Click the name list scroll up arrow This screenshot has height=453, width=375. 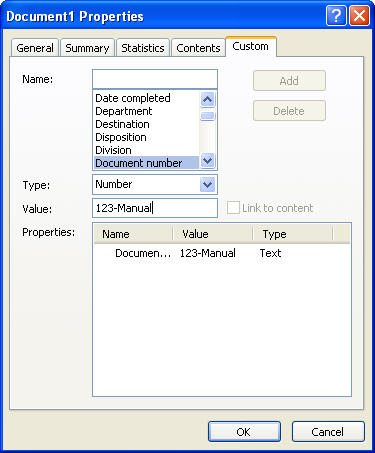(208, 99)
